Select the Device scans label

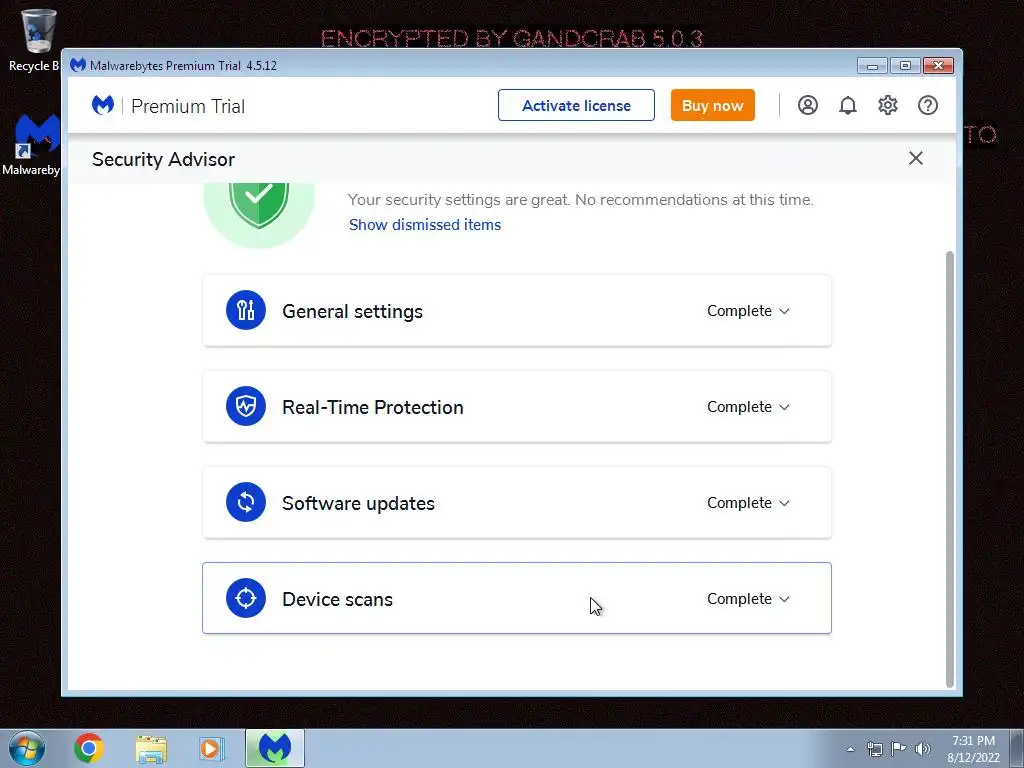(x=337, y=600)
